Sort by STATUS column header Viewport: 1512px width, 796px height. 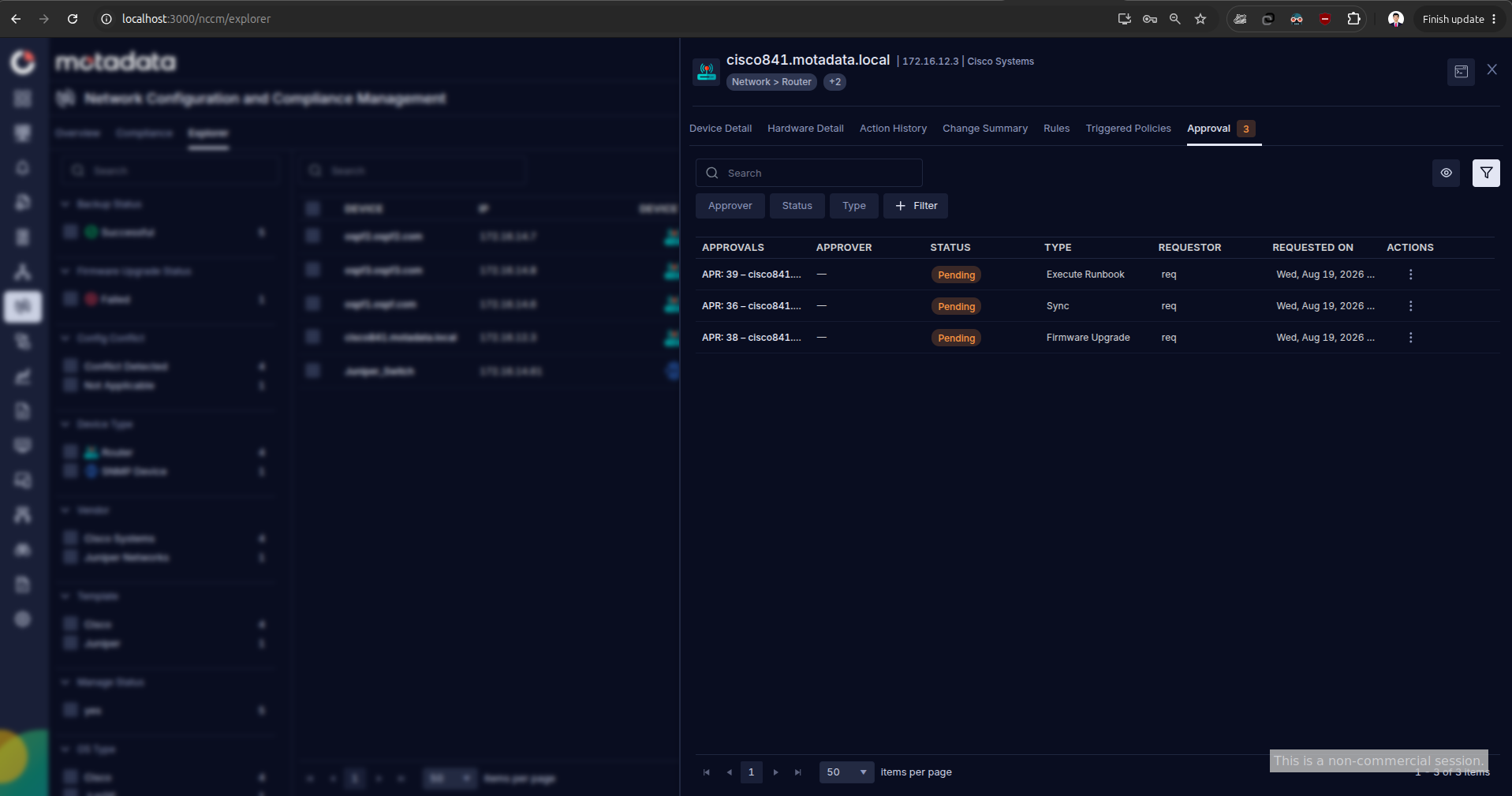click(x=950, y=248)
